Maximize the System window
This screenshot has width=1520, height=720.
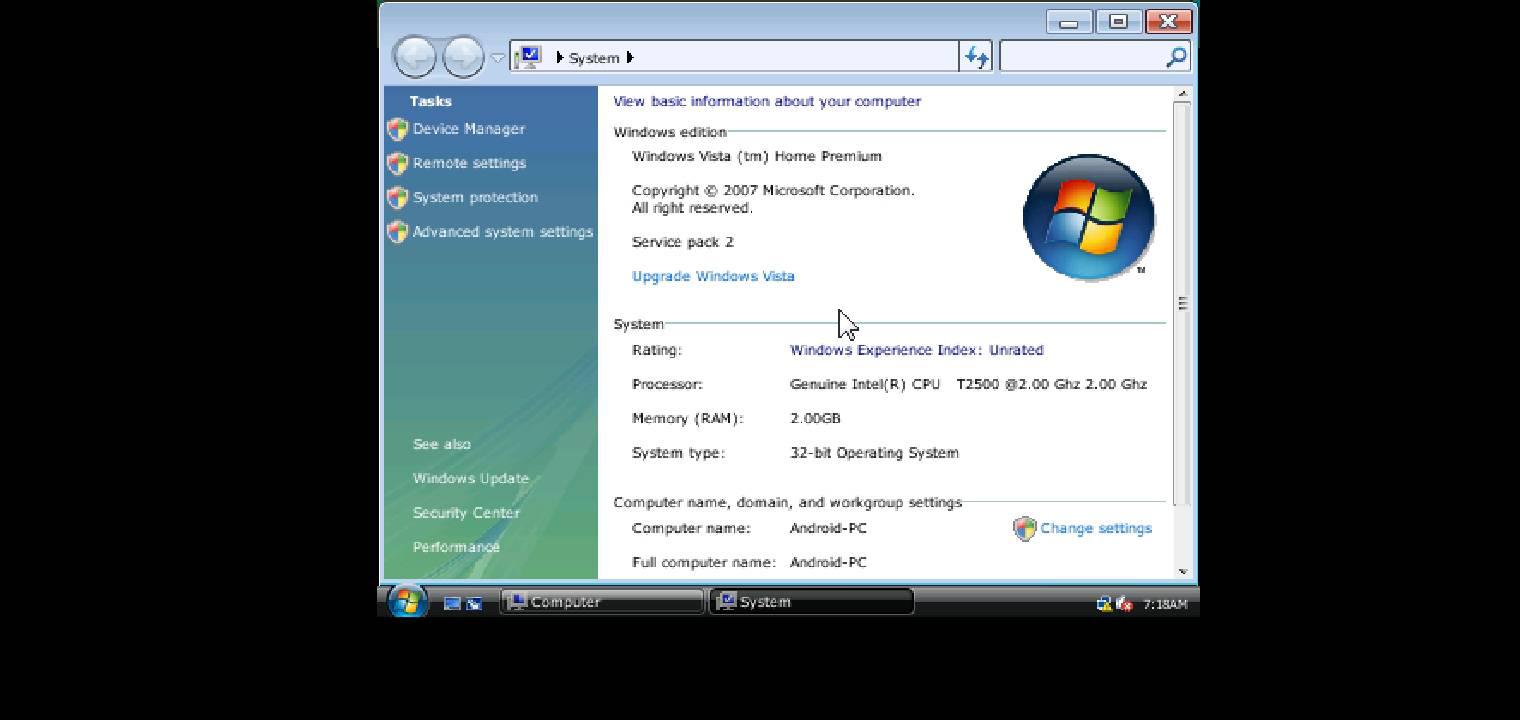(1118, 21)
